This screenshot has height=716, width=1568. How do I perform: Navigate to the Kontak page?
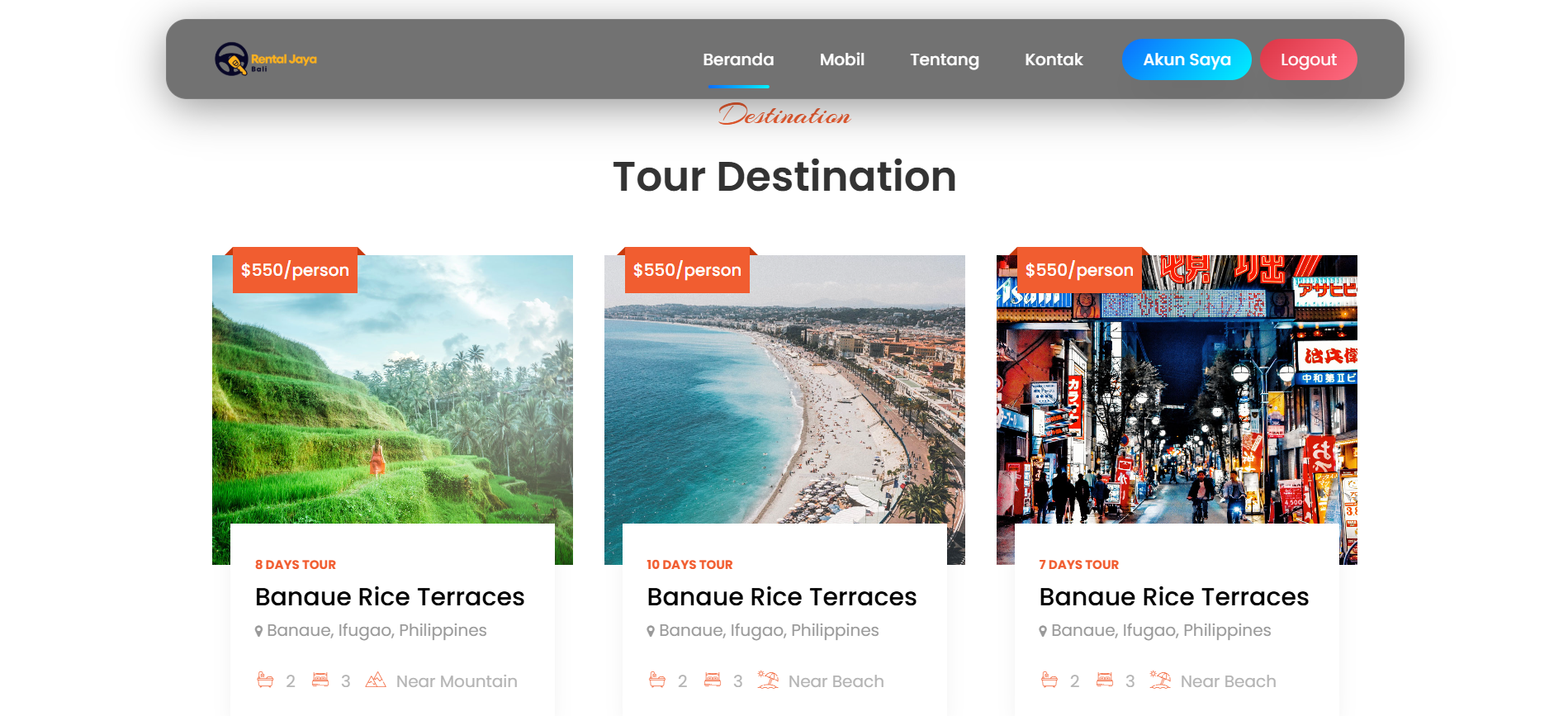pyautogui.click(x=1054, y=59)
